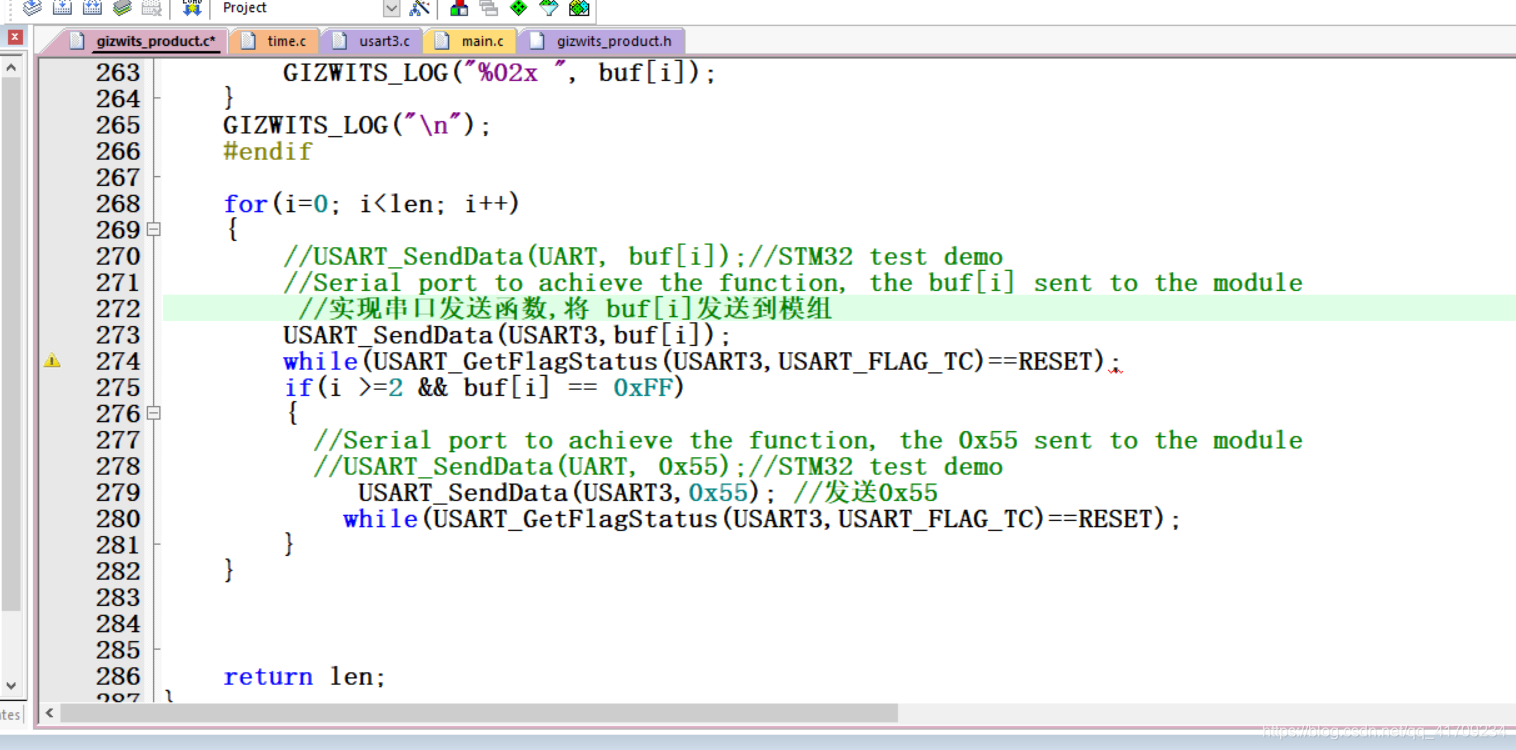
Task: Click the comment 'Serial port to achieve' on line 271
Action: 793,283
